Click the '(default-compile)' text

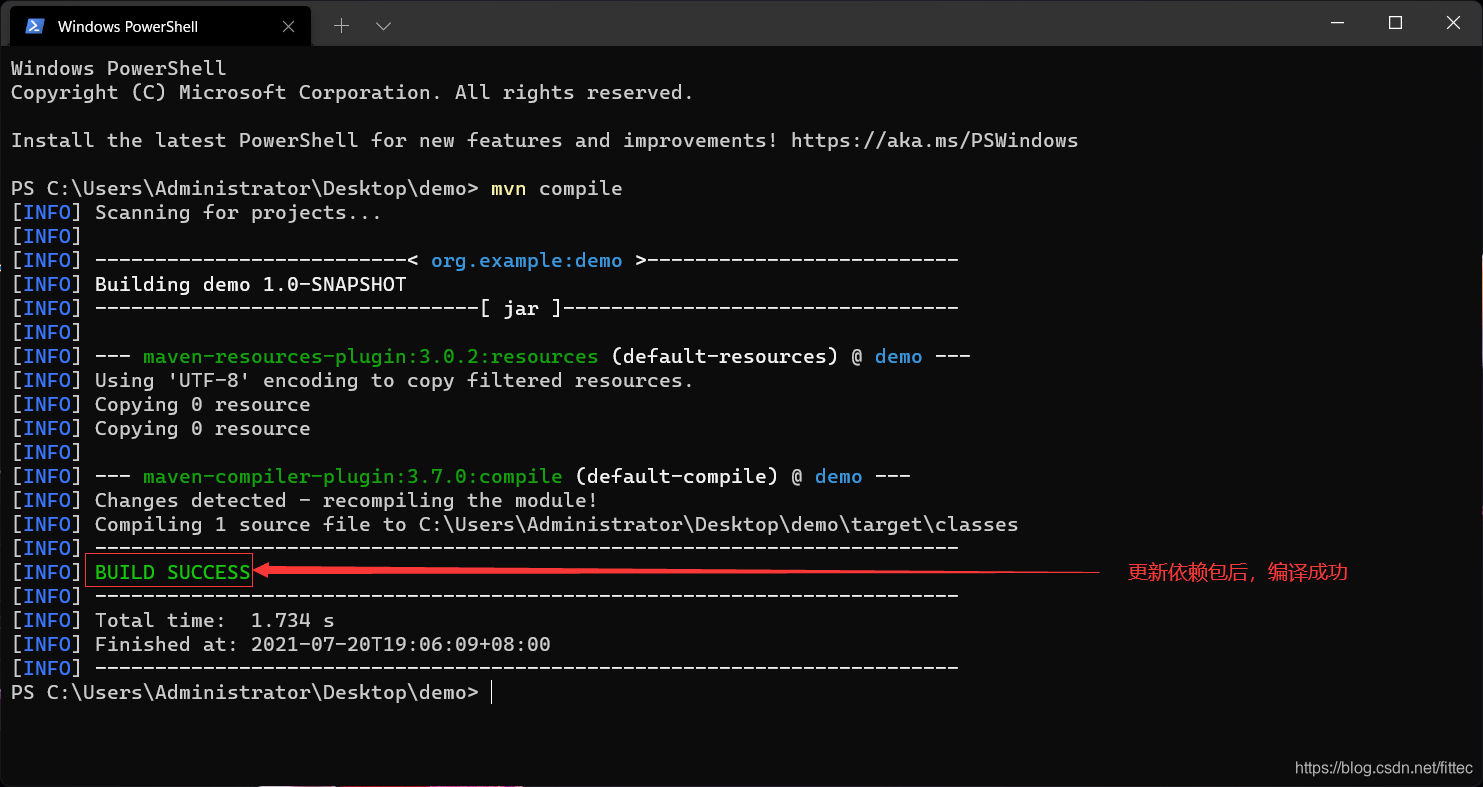tap(676, 477)
